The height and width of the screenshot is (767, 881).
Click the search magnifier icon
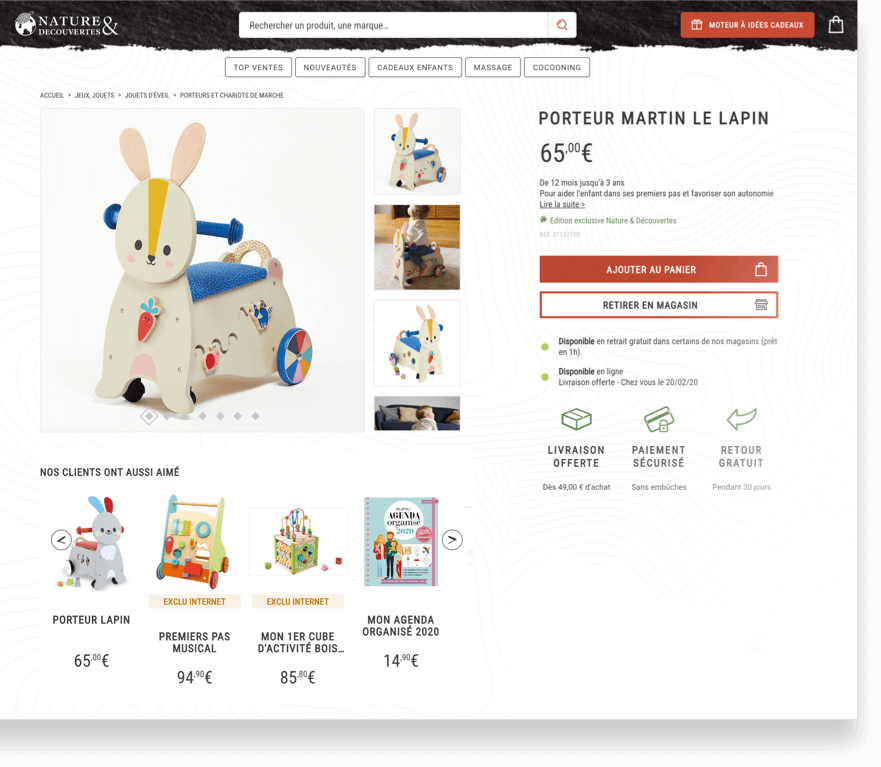click(562, 25)
